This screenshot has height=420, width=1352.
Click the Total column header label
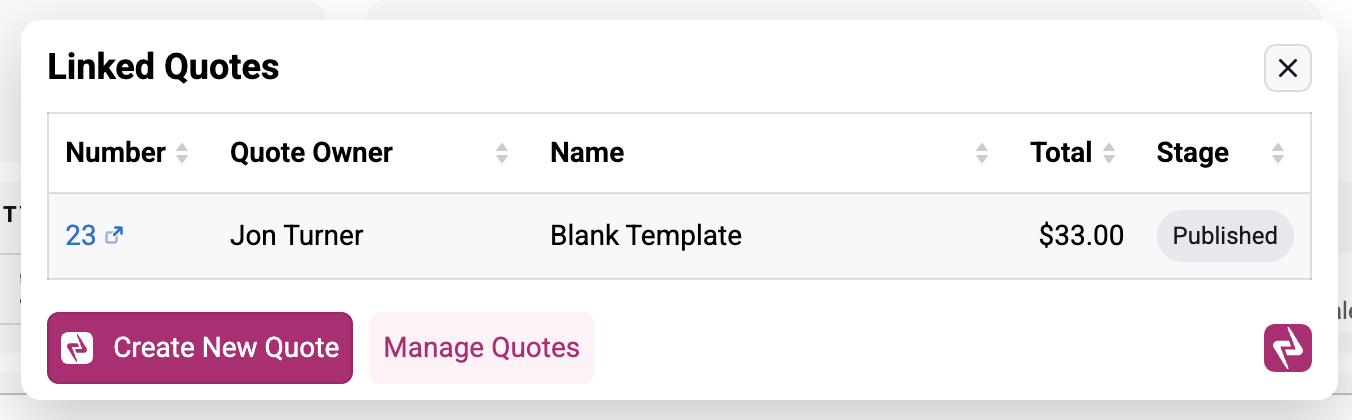(x=1061, y=153)
